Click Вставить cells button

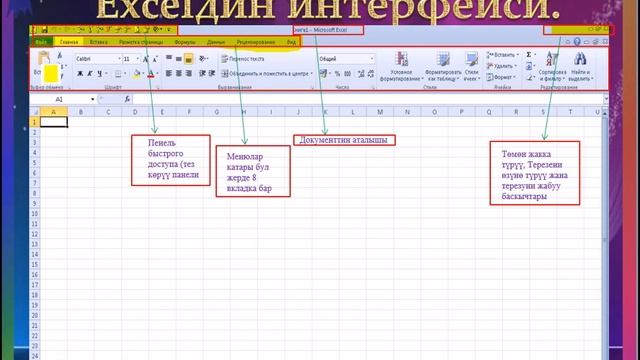click(x=502, y=55)
